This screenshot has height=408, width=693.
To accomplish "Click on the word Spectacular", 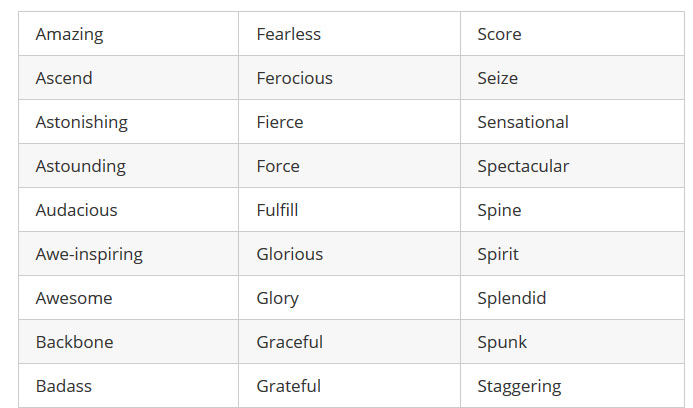I will click(x=522, y=166).
